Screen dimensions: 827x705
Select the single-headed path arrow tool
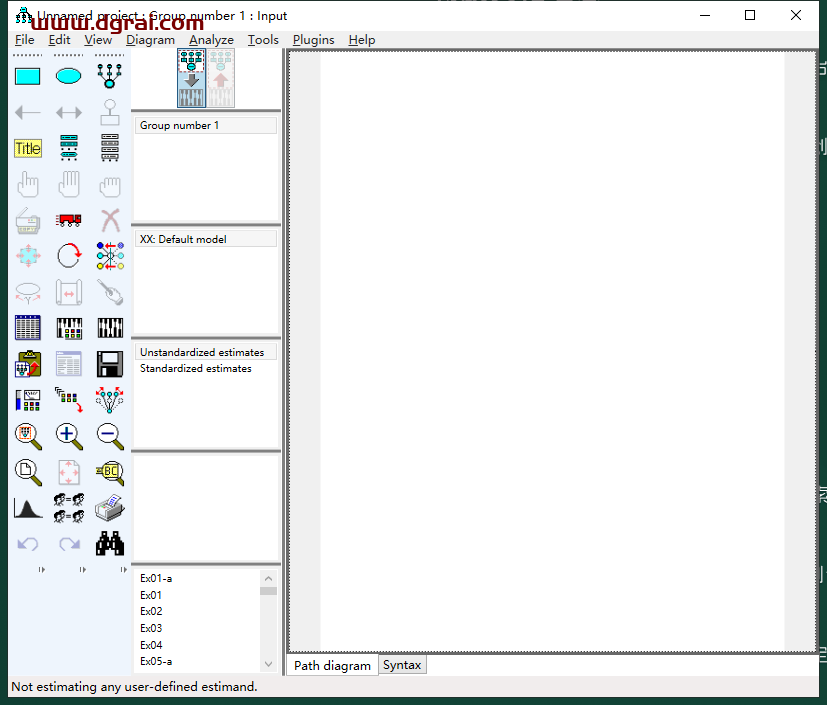[27, 112]
